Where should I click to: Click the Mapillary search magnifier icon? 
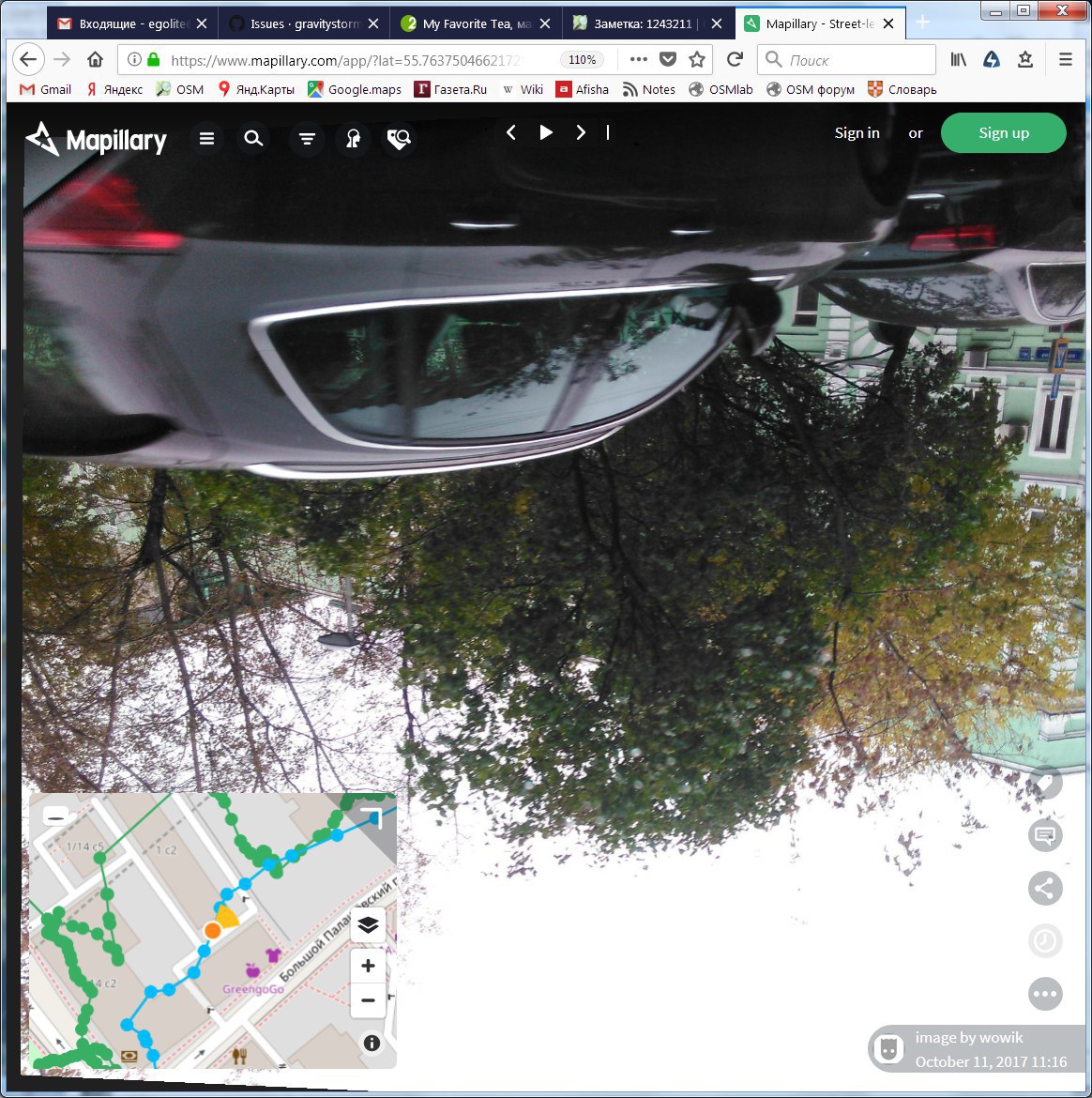tap(253, 139)
